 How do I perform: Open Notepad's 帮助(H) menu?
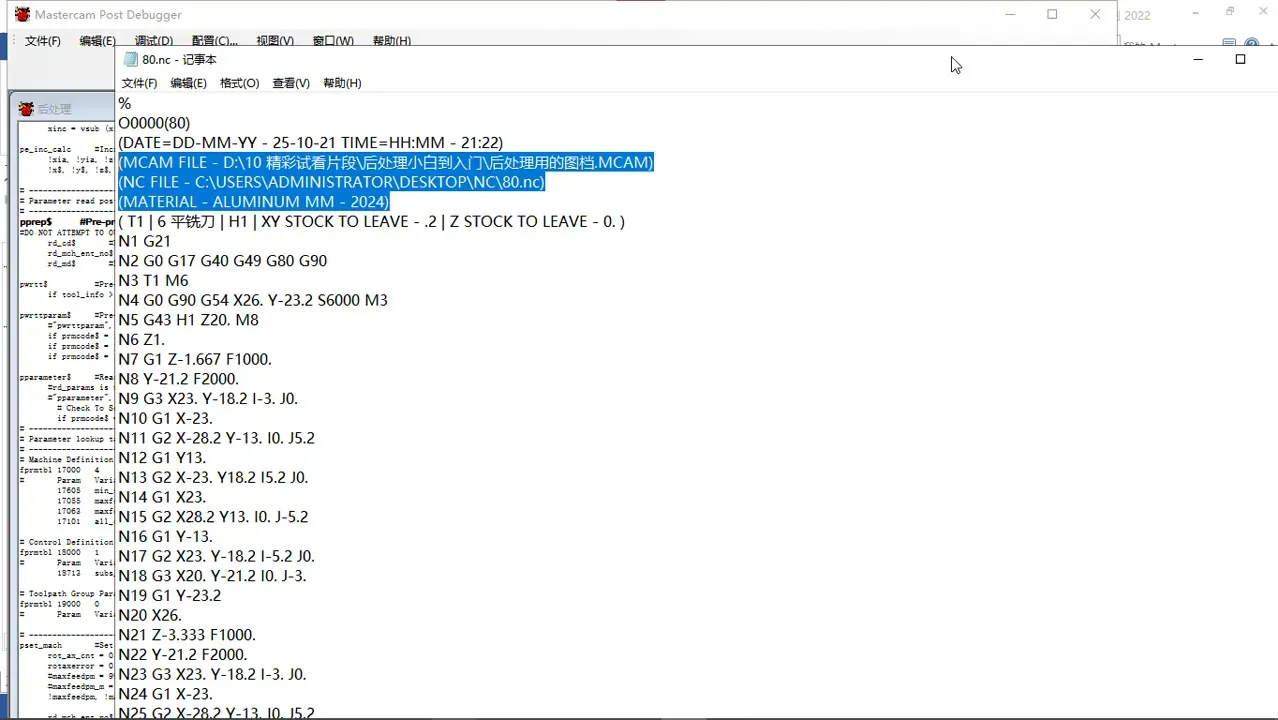coord(342,83)
